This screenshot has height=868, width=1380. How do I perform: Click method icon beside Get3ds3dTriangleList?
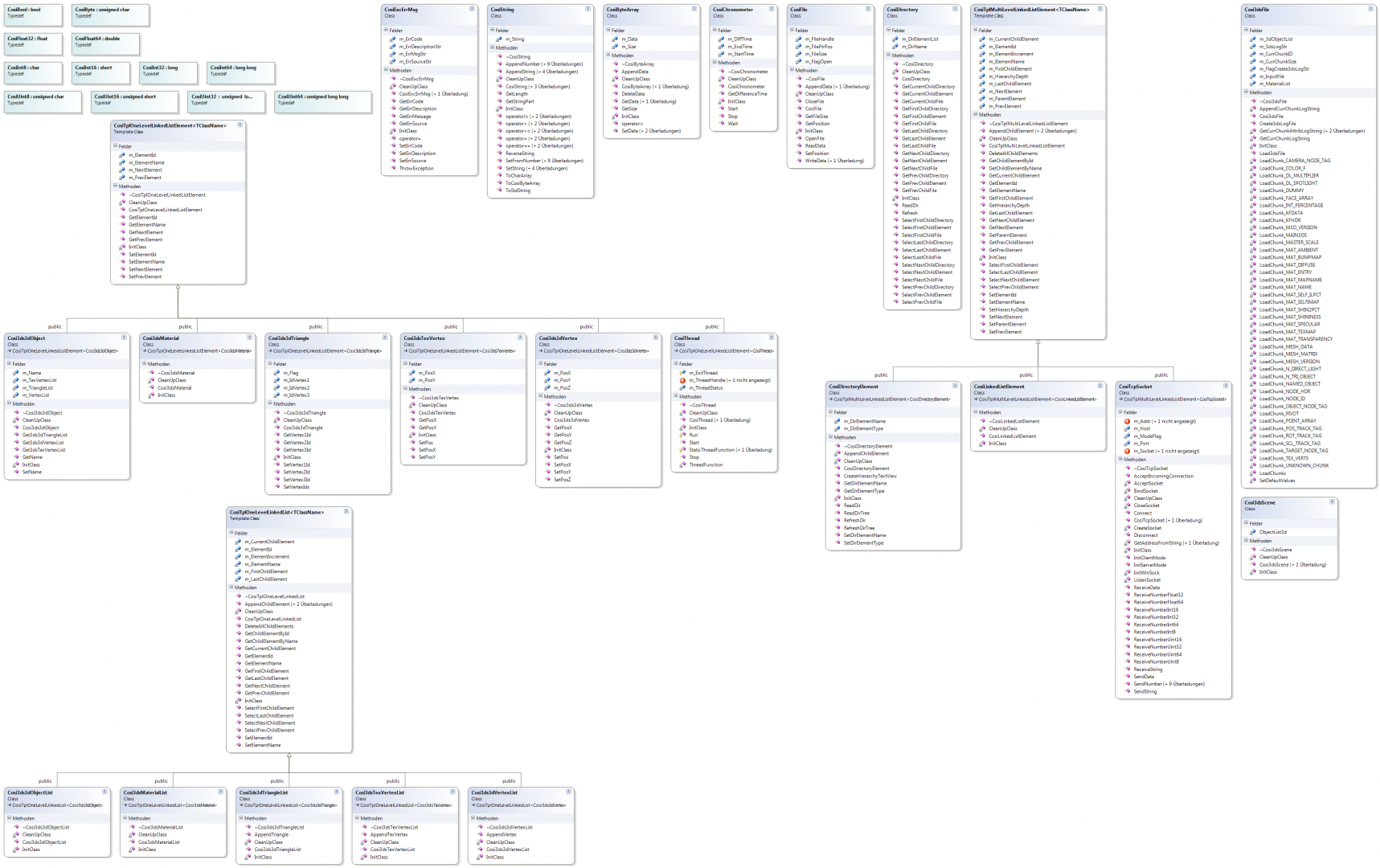pyautogui.click(x=16, y=436)
